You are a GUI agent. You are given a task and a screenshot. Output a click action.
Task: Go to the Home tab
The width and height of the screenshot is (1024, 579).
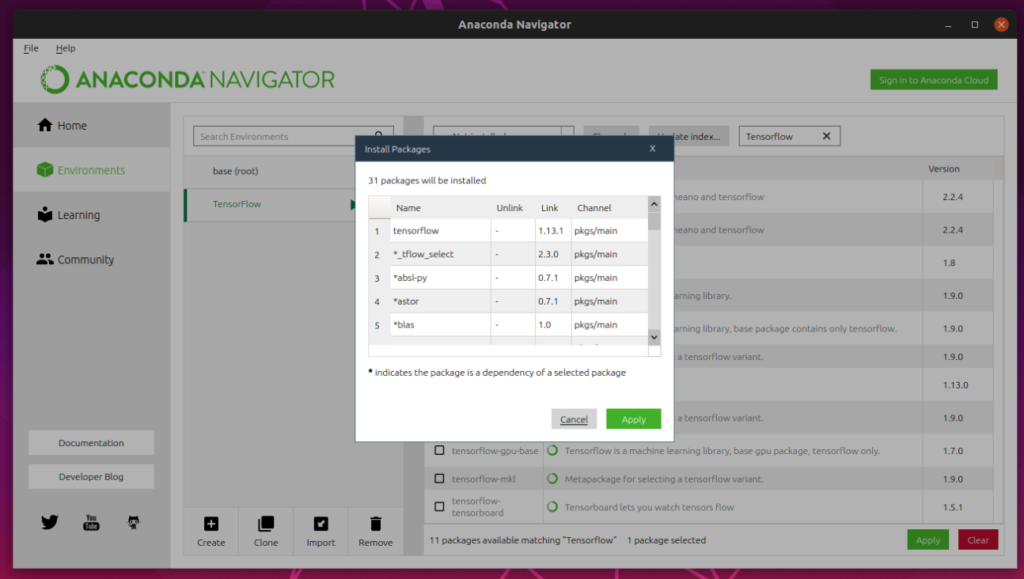pos(91,125)
